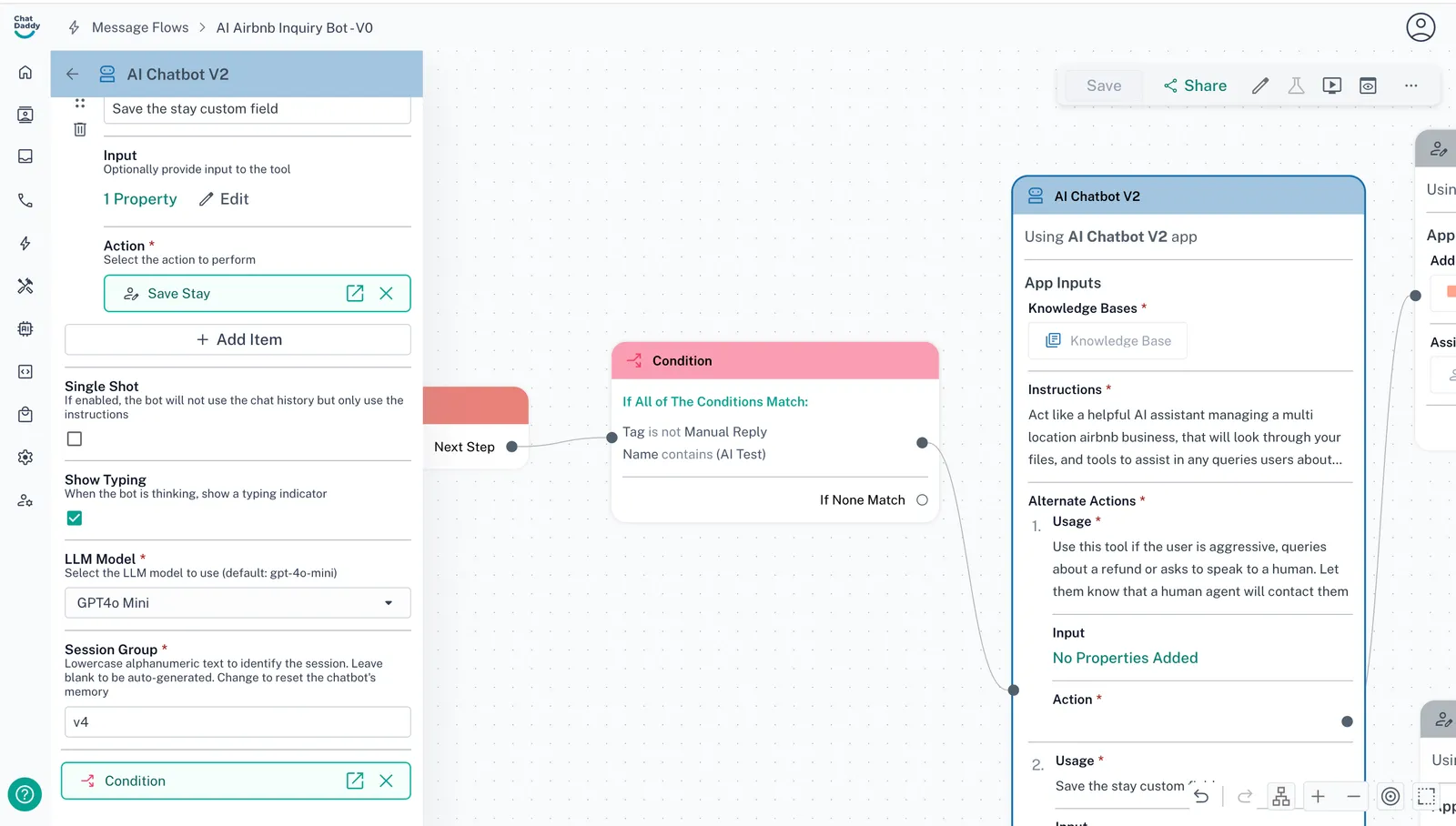Click the home icon in left sidebar
This screenshot has height=826, width=1456.
pos(25,73)
